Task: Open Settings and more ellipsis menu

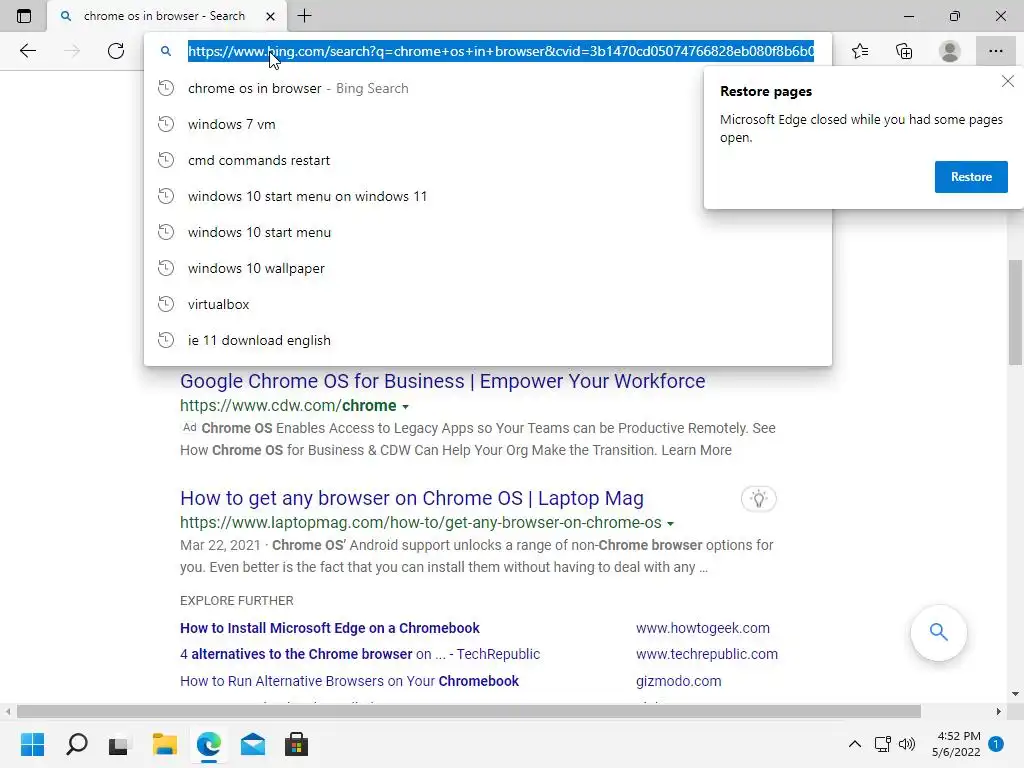Action: (x=995, y=51)
